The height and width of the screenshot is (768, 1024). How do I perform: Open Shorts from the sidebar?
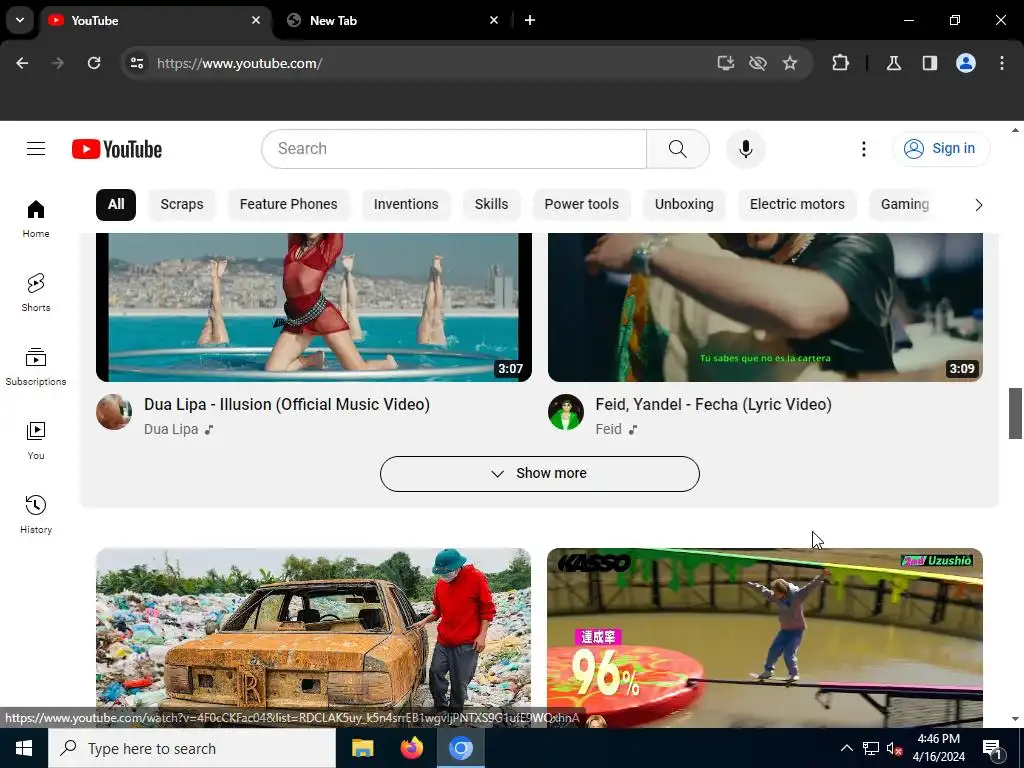pyautogui.click(x=36, y=293)
